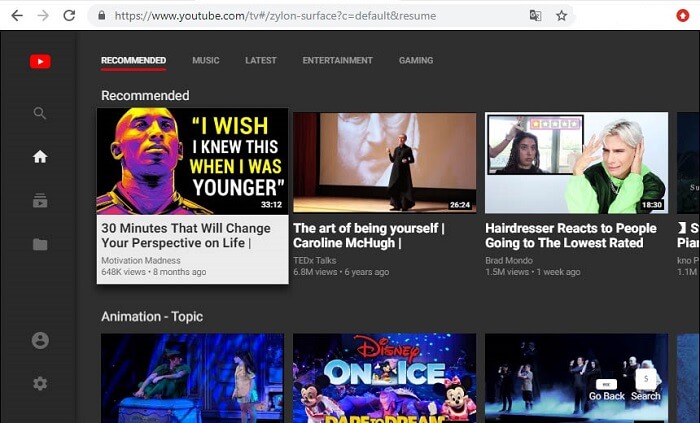Open the Disney On Ice thumbnail
Viewport: 700px width, 423px height.
coord(384,378)
